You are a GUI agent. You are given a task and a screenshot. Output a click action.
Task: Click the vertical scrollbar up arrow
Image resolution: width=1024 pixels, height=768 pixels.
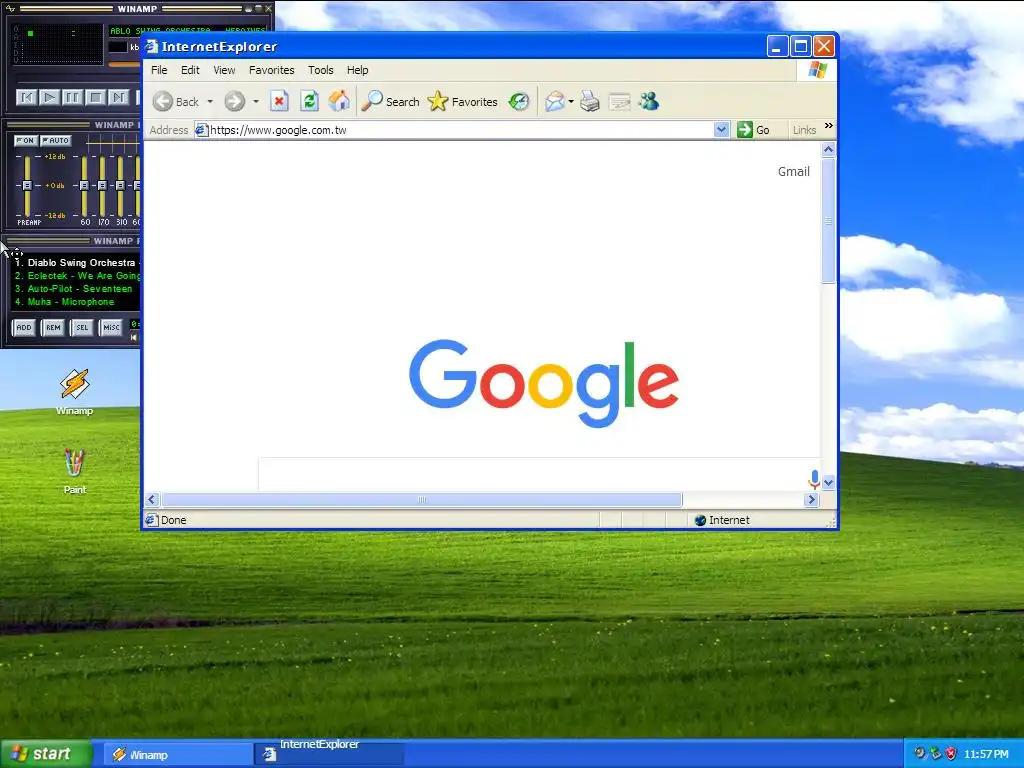829,150
